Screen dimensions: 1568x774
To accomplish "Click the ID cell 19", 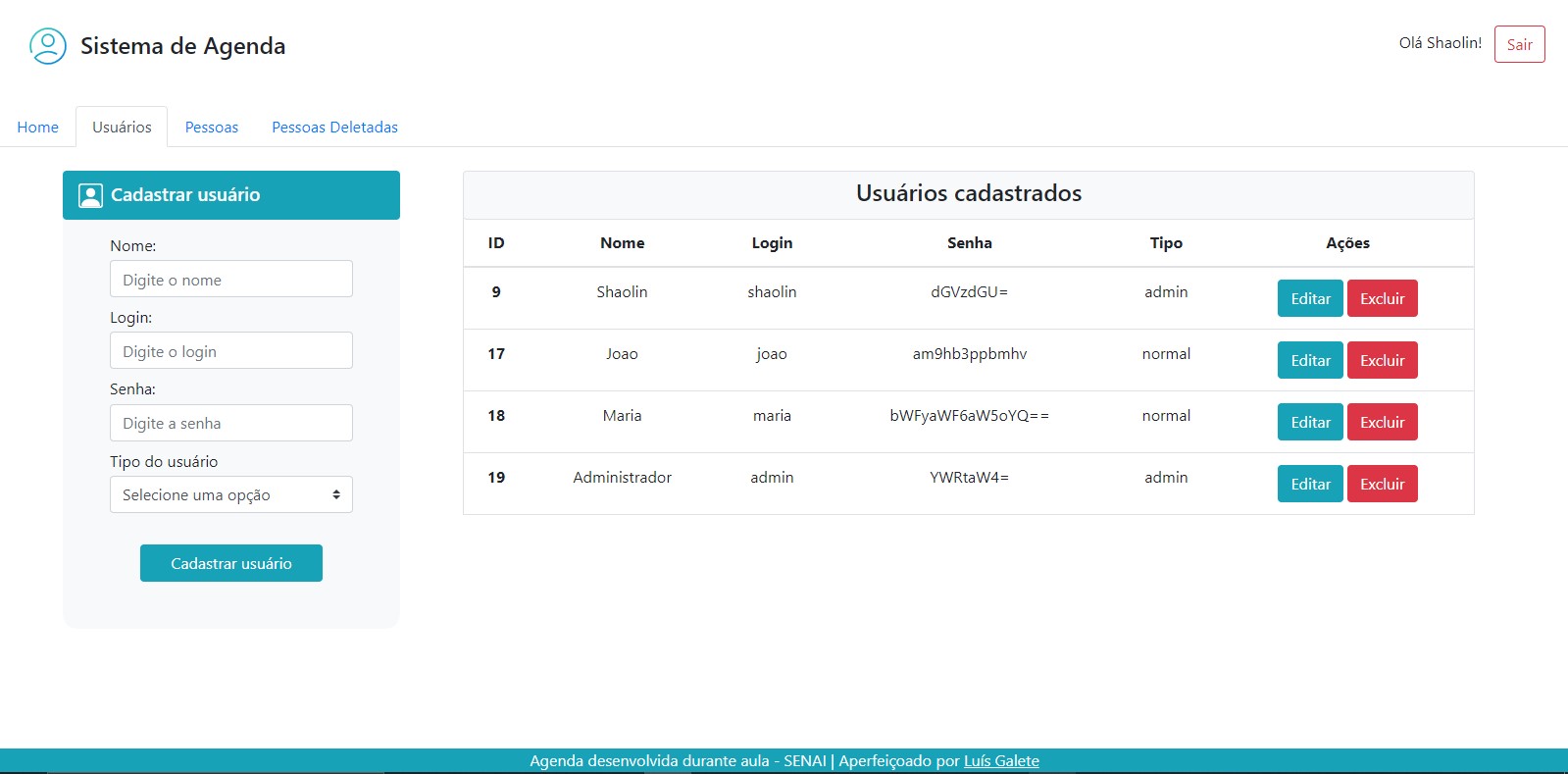I will 496,478.
